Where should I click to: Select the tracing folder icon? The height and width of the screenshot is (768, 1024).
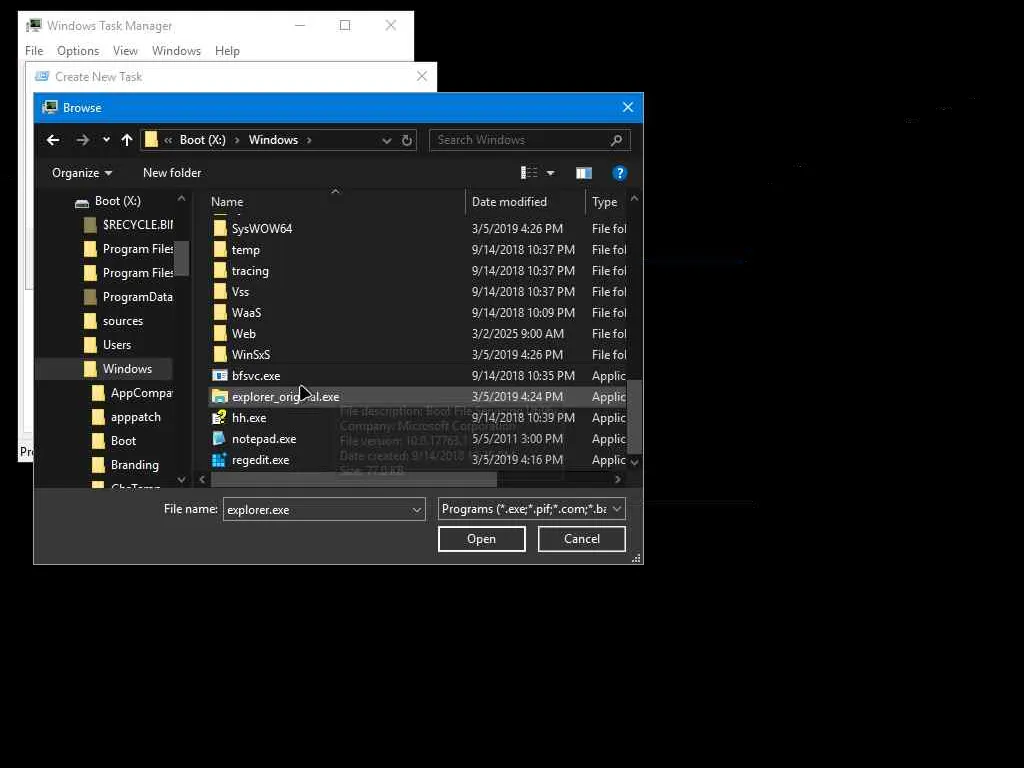coord(220,270)
